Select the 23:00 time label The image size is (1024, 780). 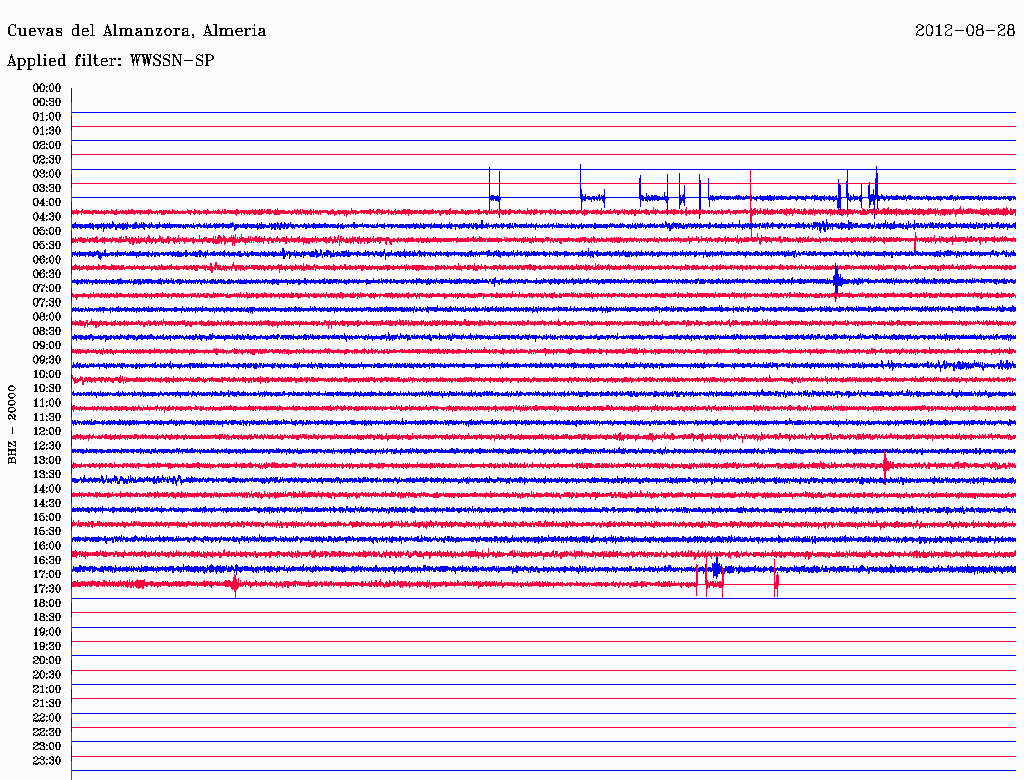[47, 747]
